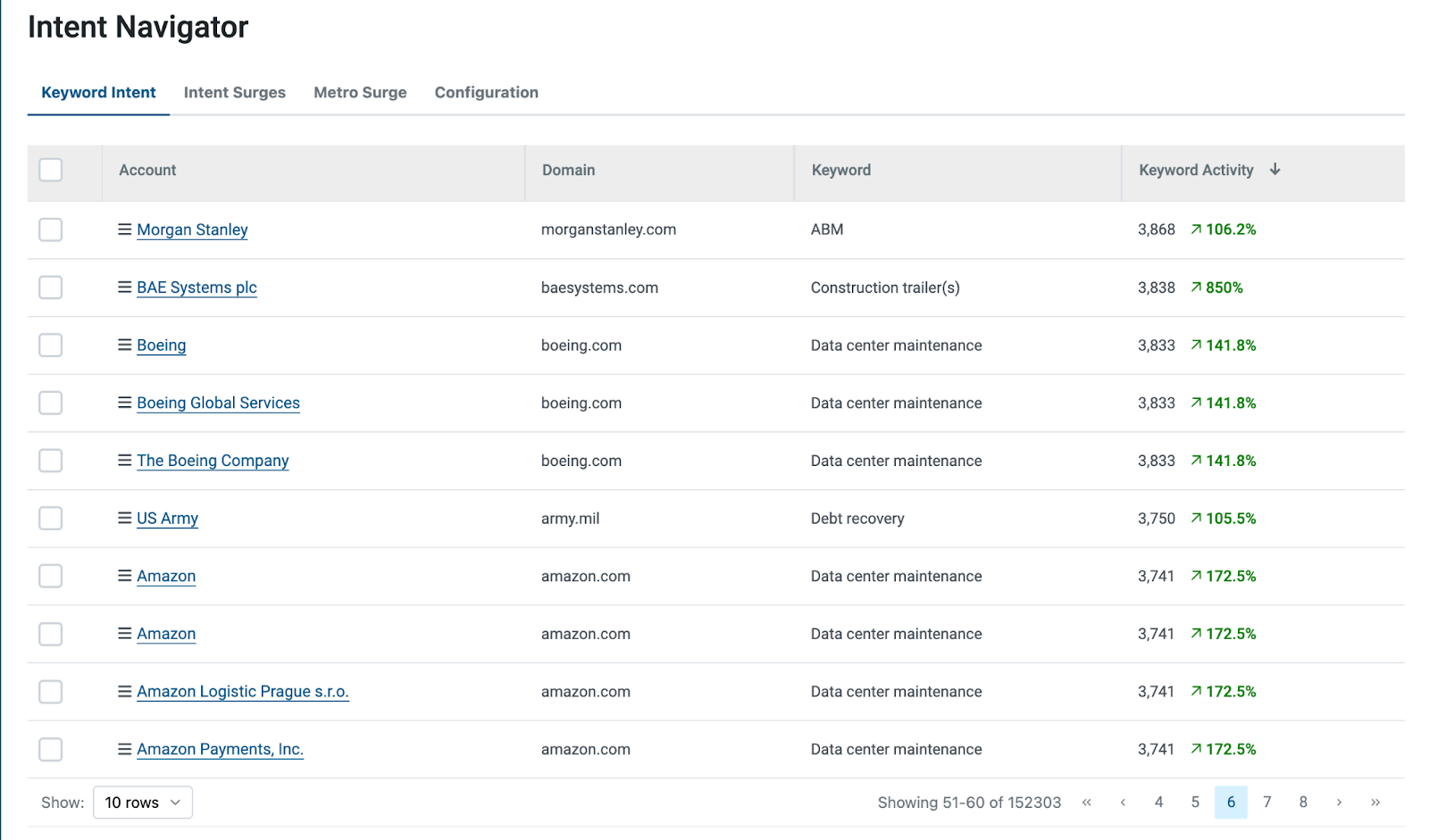The height and width of the screenshot is (840, 1429).
Task: Click the army.mil domain cell
Action: point(570,519)
